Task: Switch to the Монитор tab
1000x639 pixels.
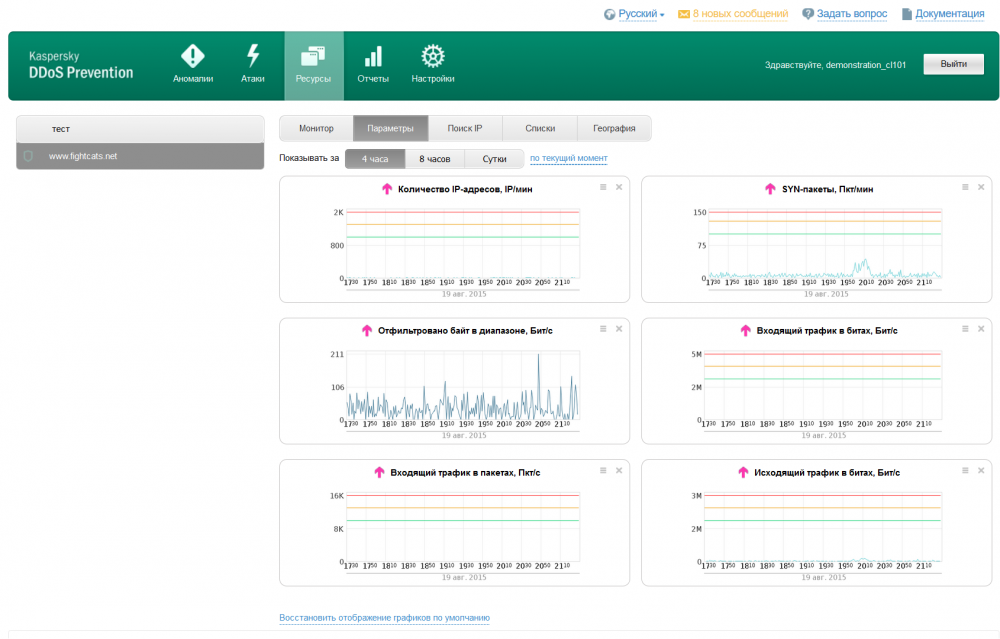Action: (x=316, y=128)
